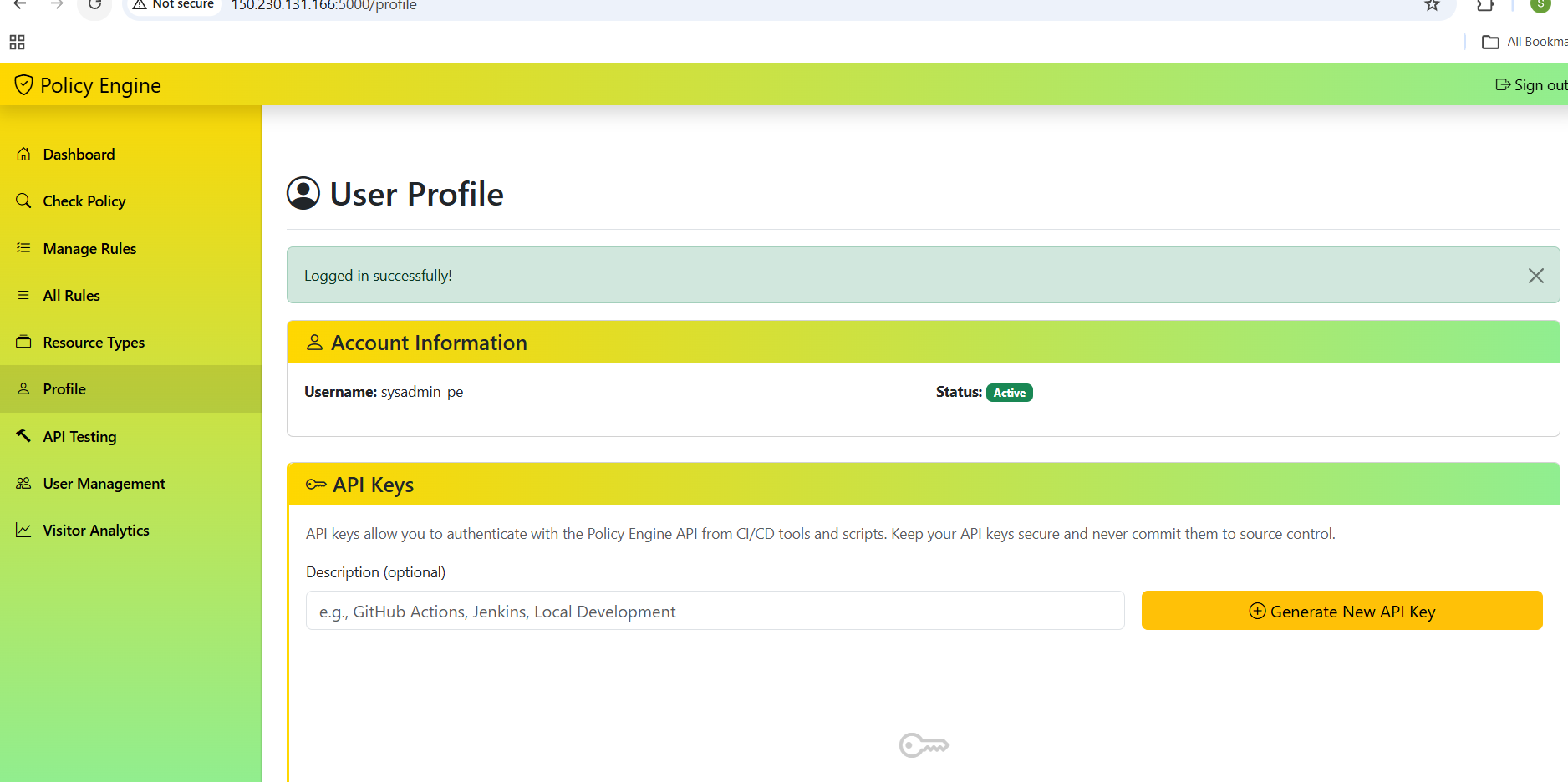Generate a new API key

pyautogui.click(x=1341, y=611)
